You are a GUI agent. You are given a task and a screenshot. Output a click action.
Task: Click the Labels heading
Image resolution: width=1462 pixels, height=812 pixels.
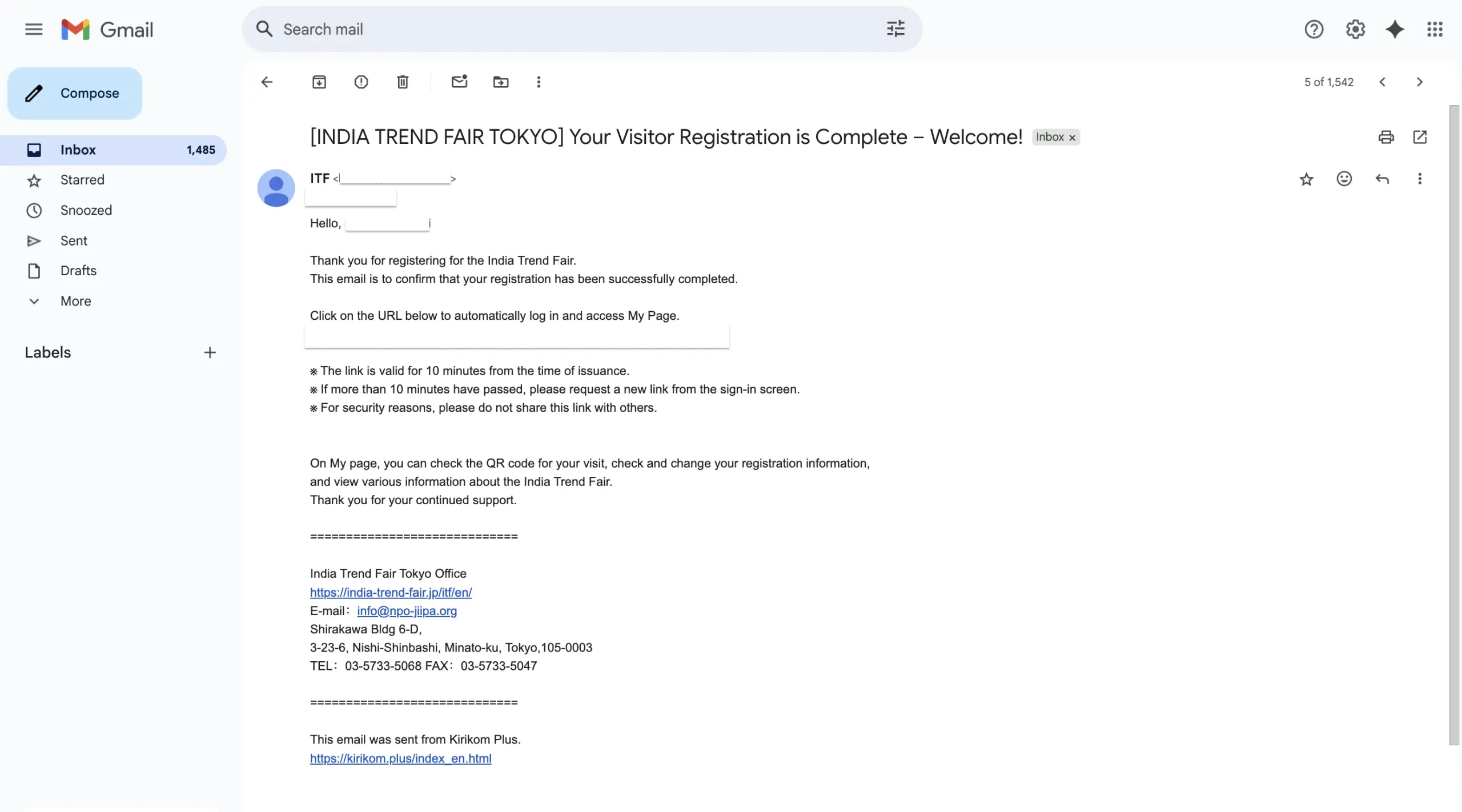pyautogui.click(x=48, y=352)
